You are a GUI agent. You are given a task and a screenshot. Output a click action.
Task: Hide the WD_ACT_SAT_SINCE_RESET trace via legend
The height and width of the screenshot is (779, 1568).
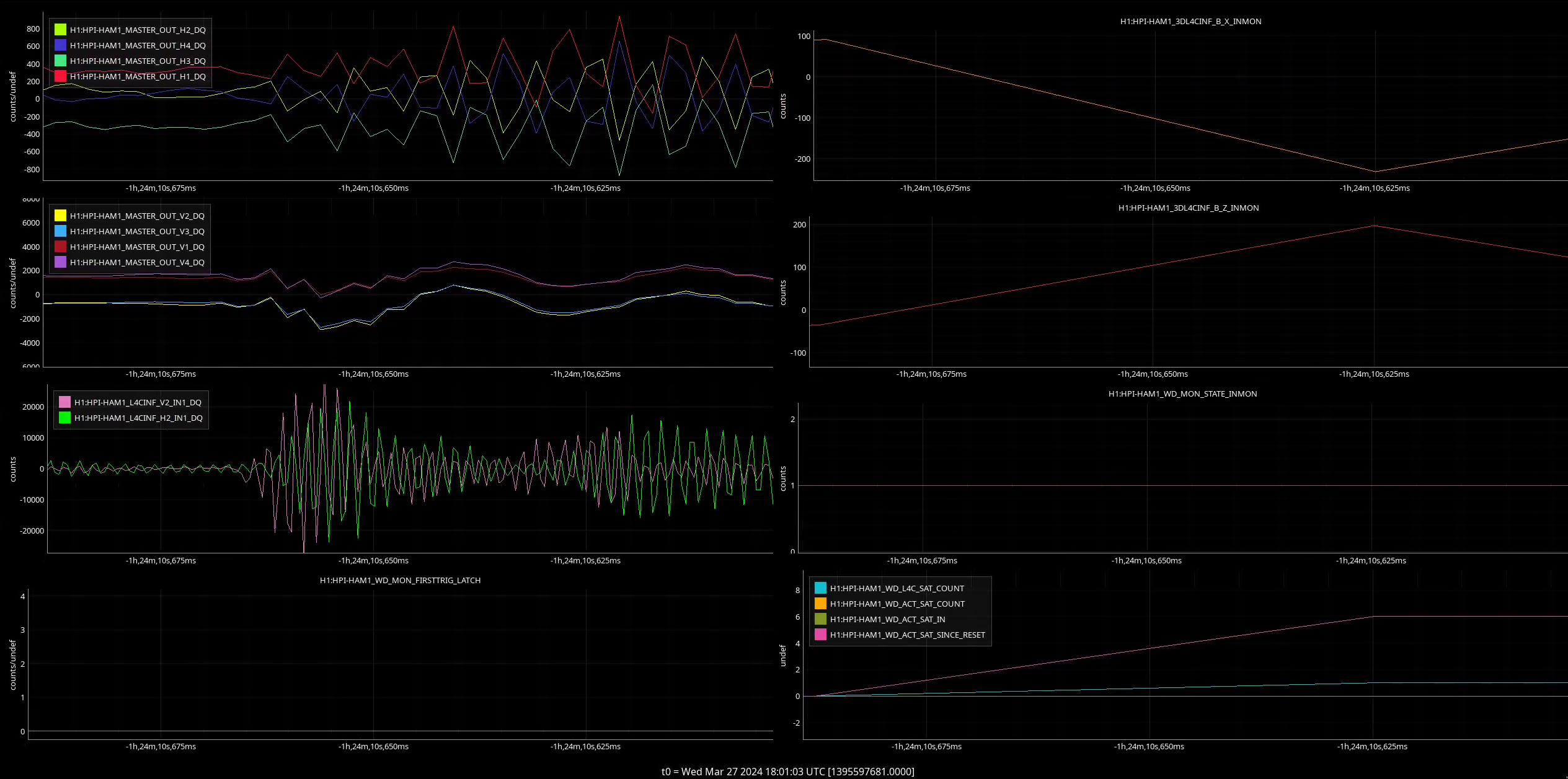[820, 635]
